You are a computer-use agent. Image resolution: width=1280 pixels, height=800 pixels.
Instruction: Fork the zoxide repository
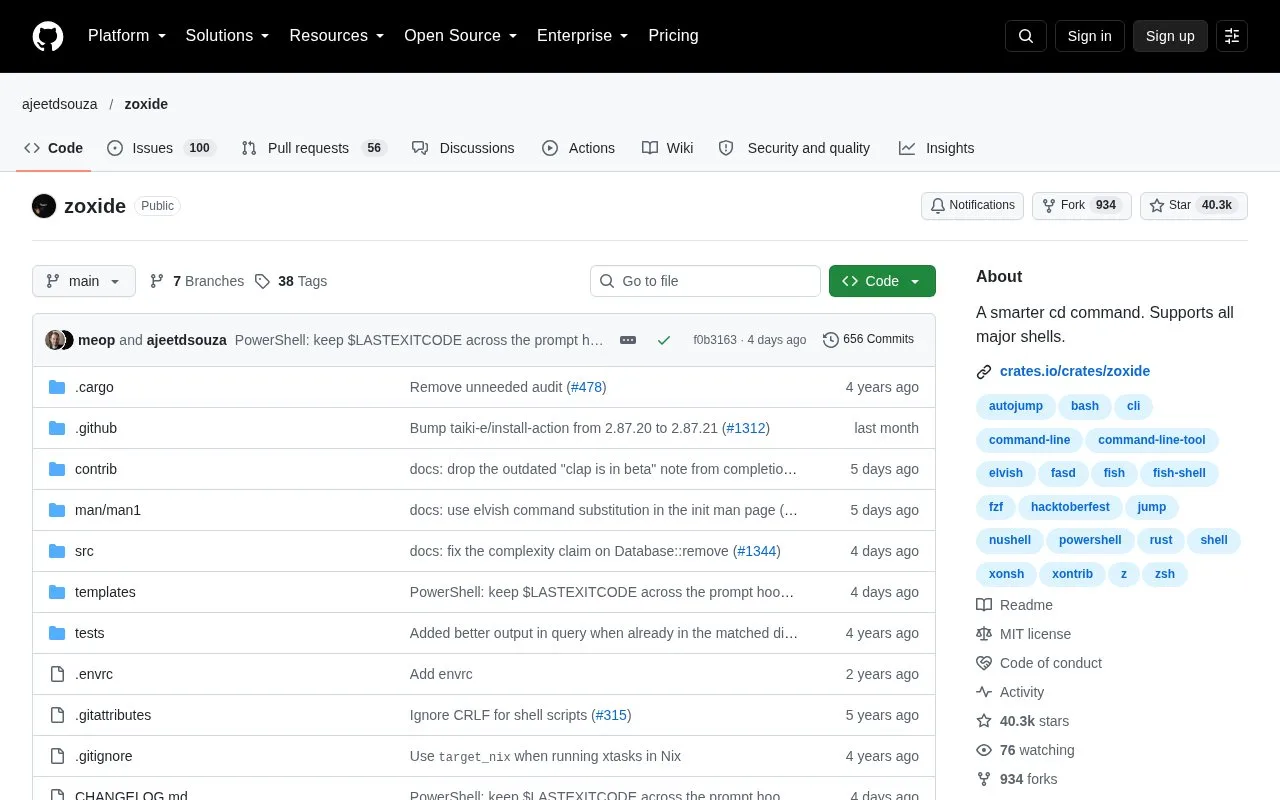1082,206
